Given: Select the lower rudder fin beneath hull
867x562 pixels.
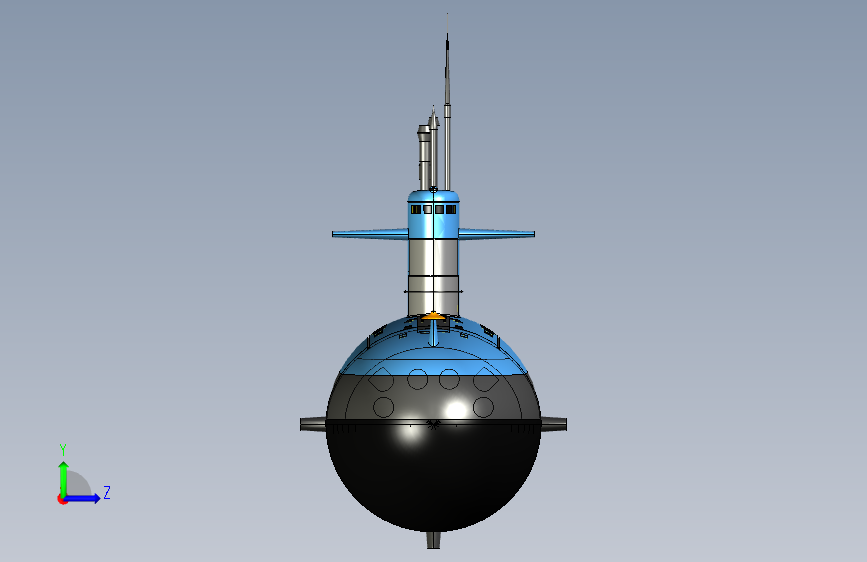Looking at the screenshot, I should [434, 540].
